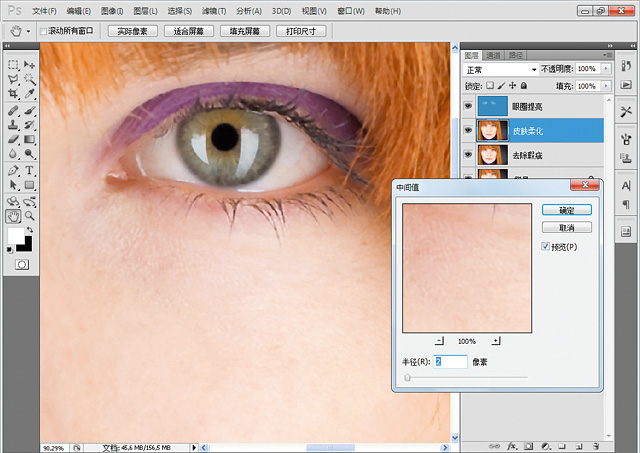The image size is (640, 453).
Task: Toggle the 预览(P) preview checkbox
Action: tap(545, 246)
